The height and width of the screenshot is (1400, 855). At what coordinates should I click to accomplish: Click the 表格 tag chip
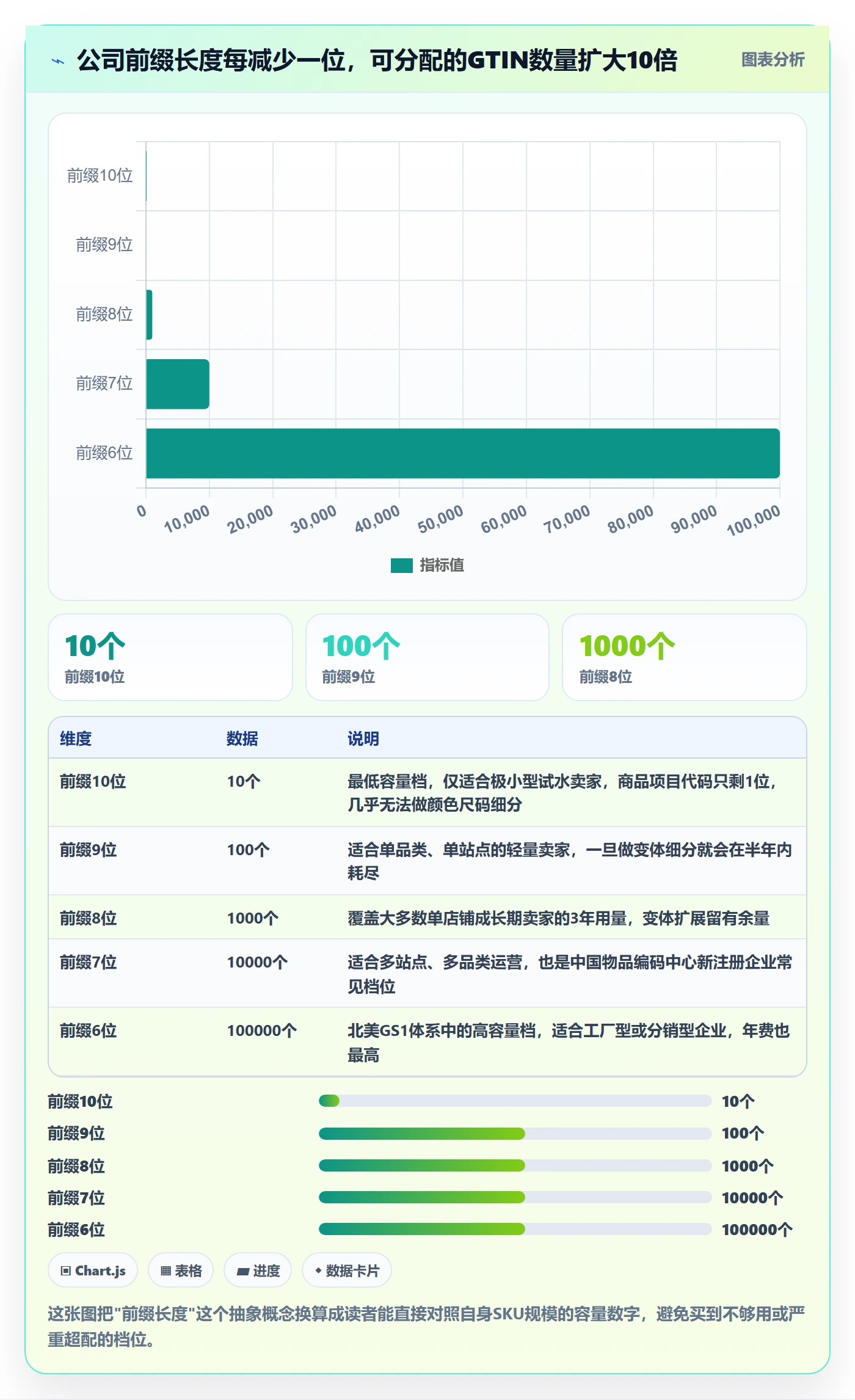click(181, 1271)
